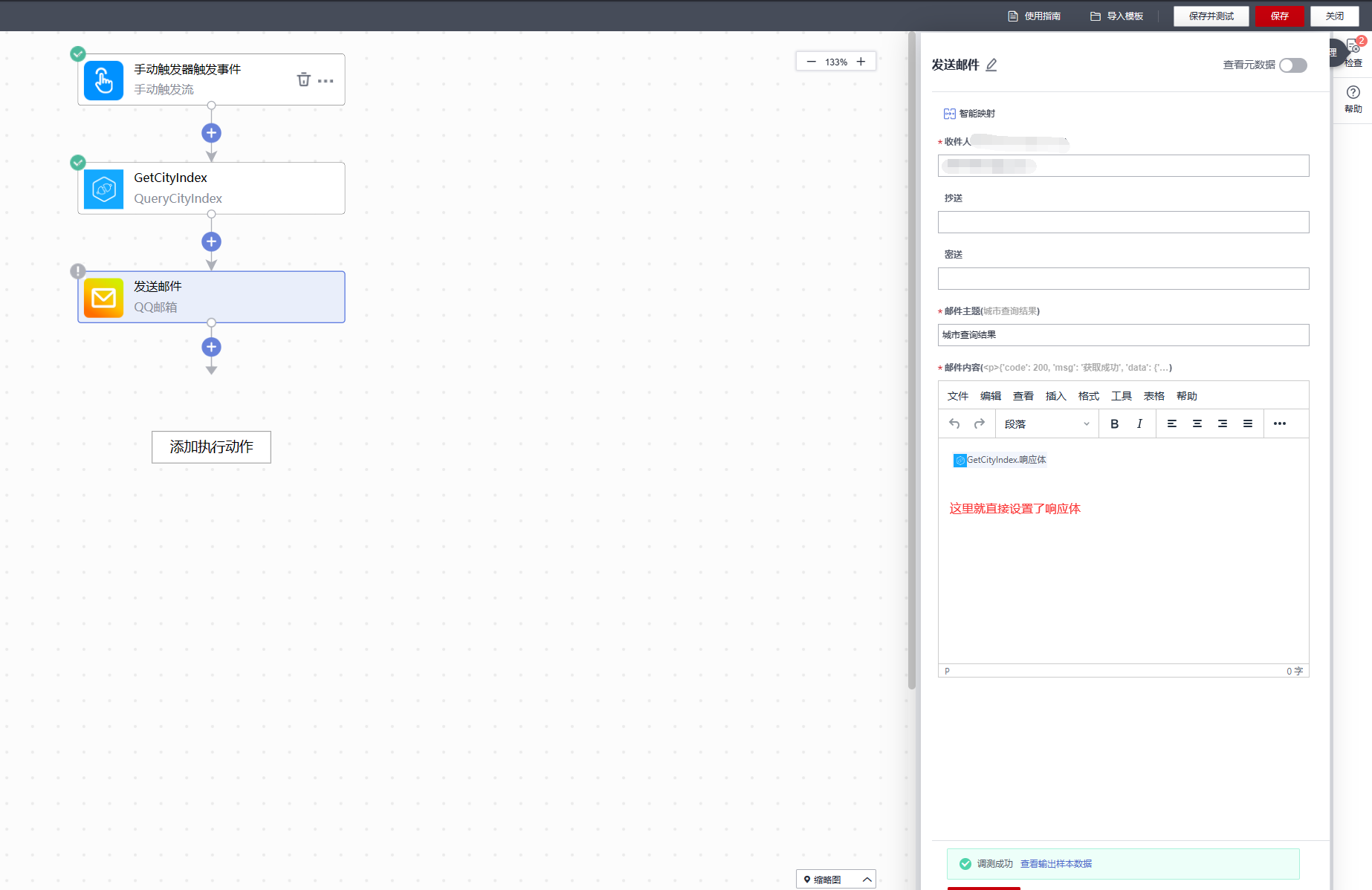Viewport: 1372px width, 890px height.
Task: Click the QQ mail envelope icon
Action: click(x=103, y=297)
